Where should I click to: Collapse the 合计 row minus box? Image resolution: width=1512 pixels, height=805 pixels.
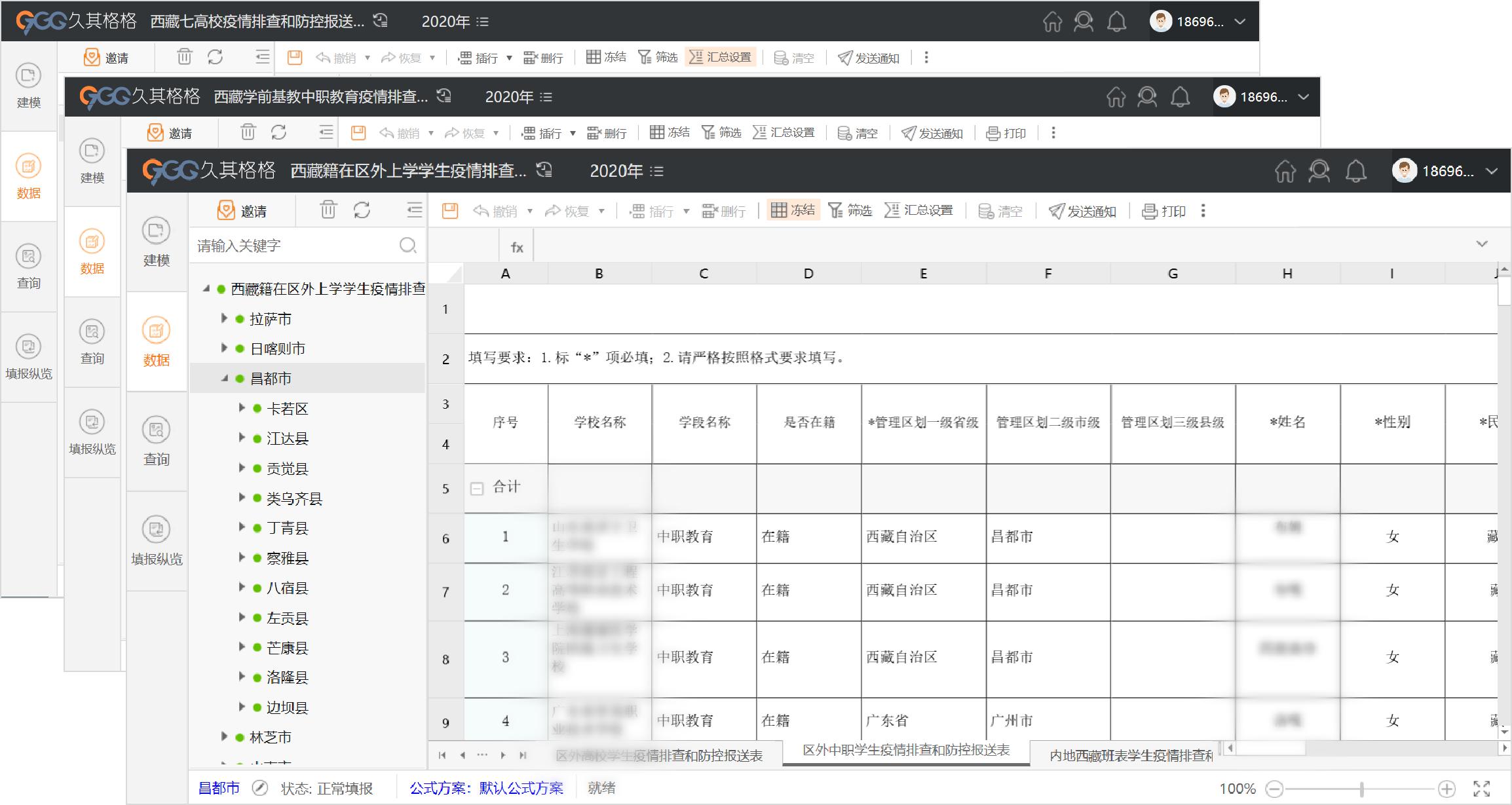tap(477, 489)
